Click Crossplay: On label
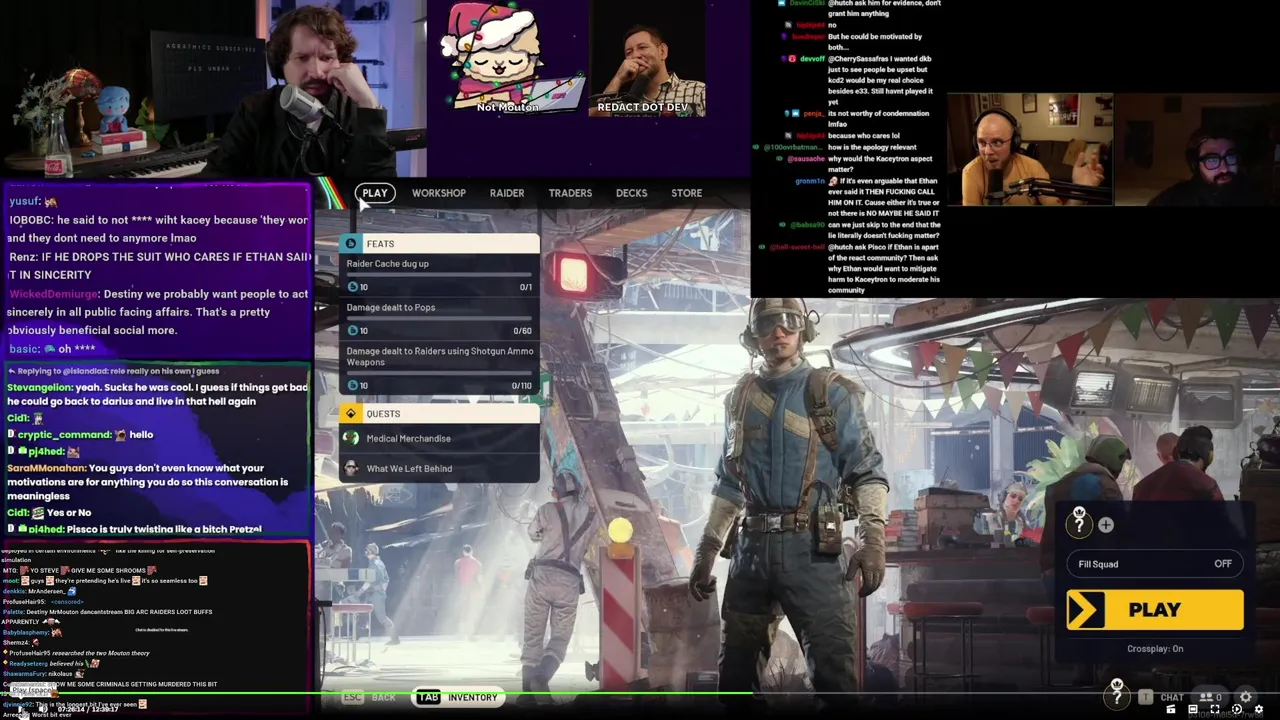 point(1155,649)
